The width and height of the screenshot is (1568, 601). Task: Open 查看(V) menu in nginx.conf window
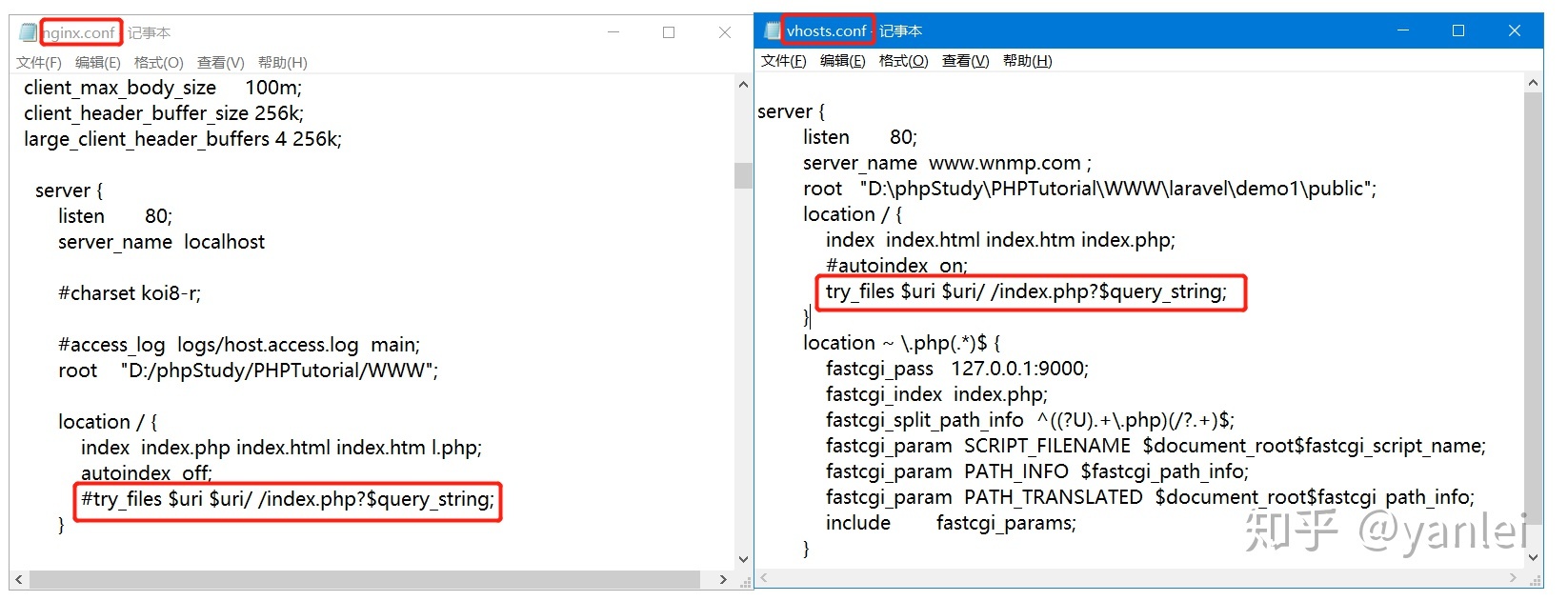[221, 63]
